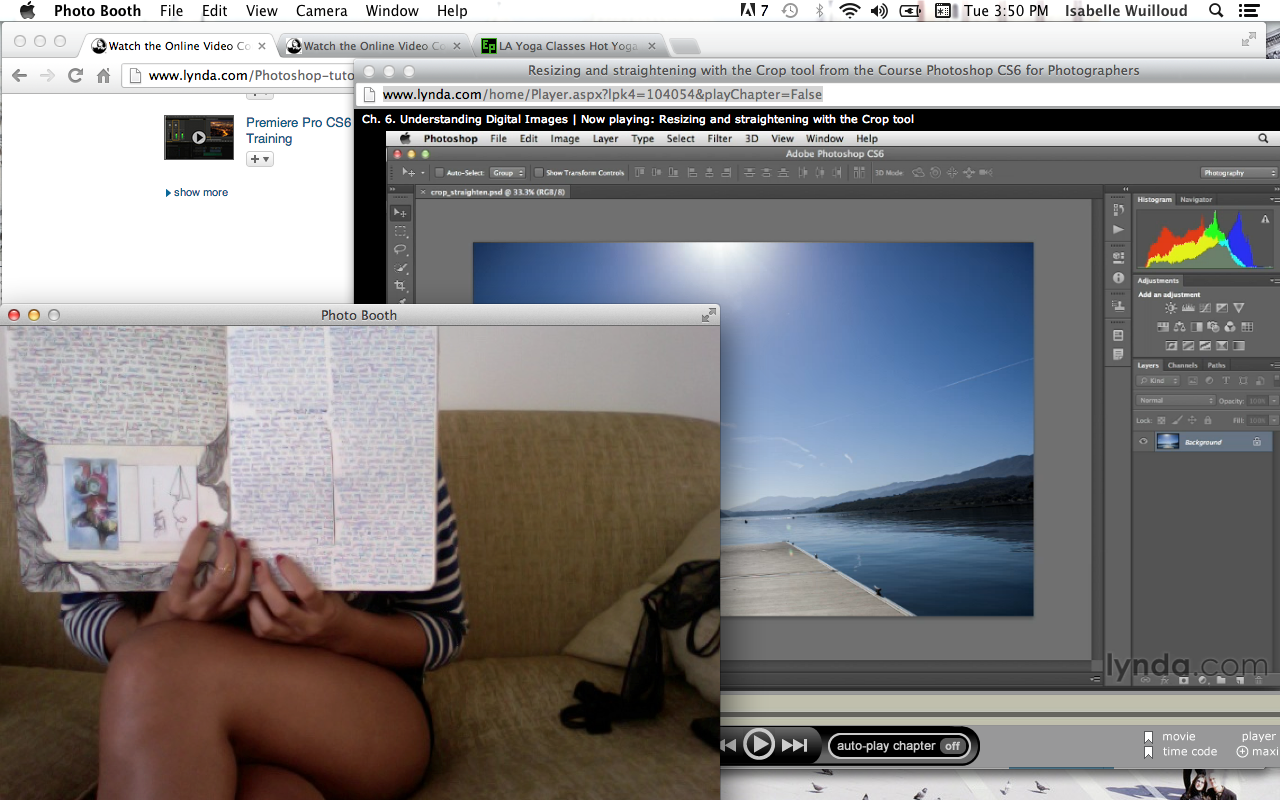Open the Normal blend mode dropdown
Viewport: 1280px width, 800px height.
(1176, 401)
